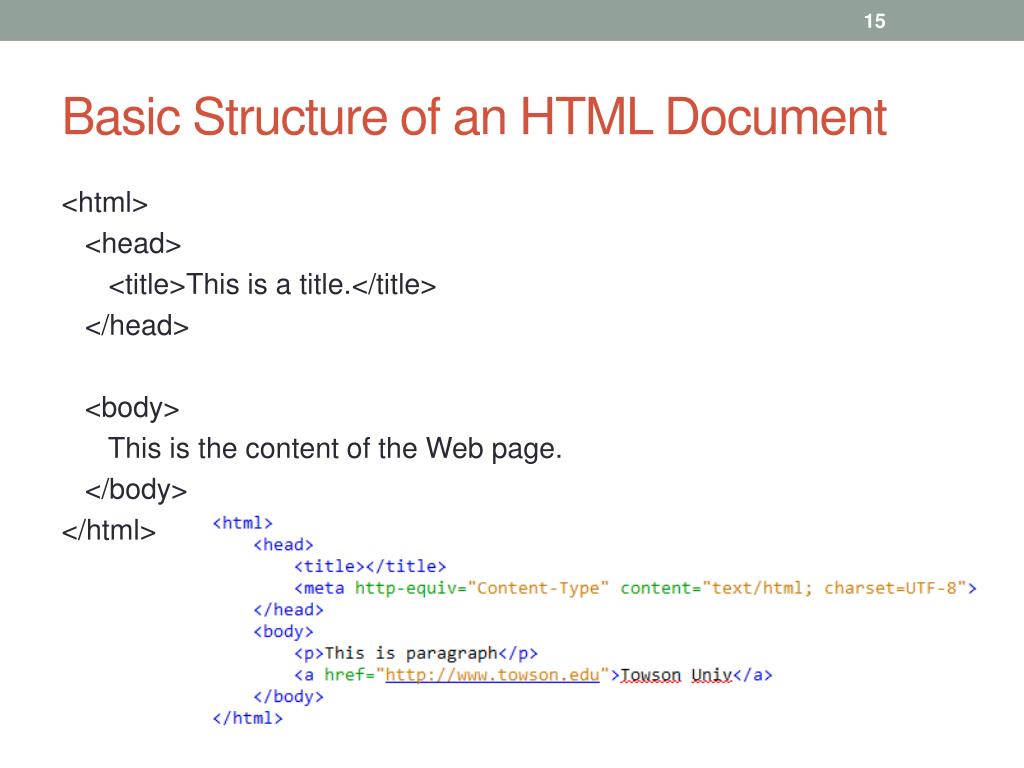This screenshot has height=768, width=1024.
Task: Click the blue <body> tag in code snippet
Action: (283, 632)
